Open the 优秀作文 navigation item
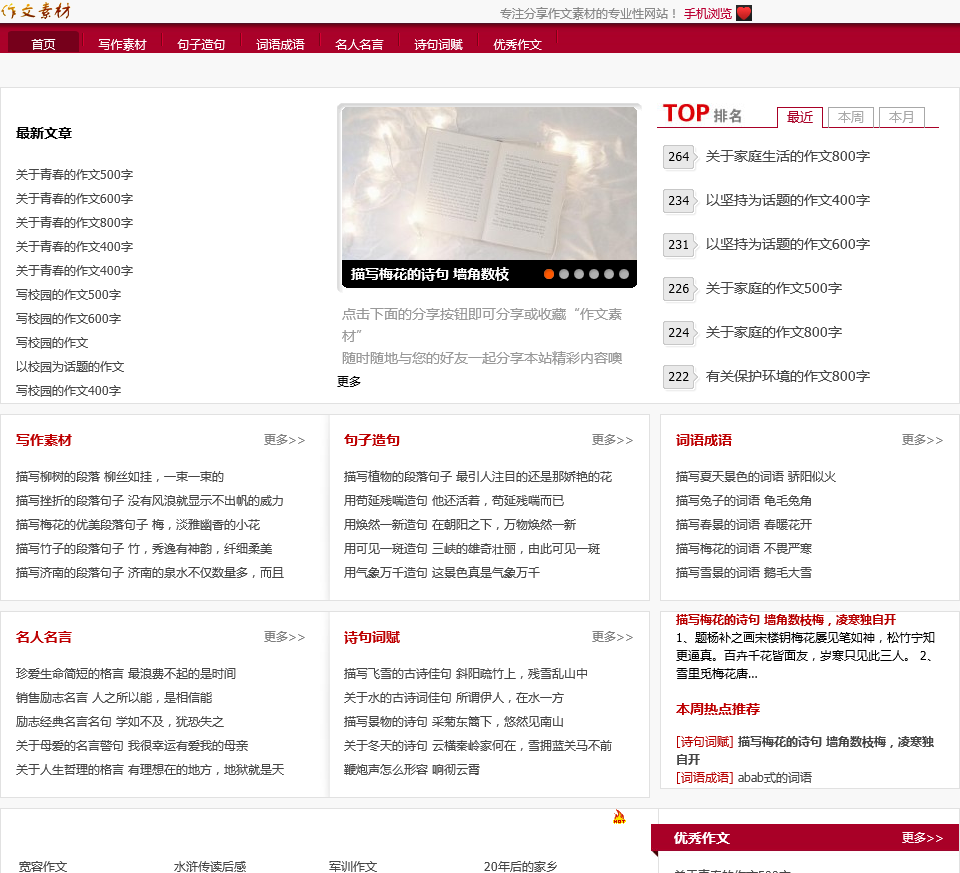Screen dimensions: 960x873 click(x=517, y=44)
